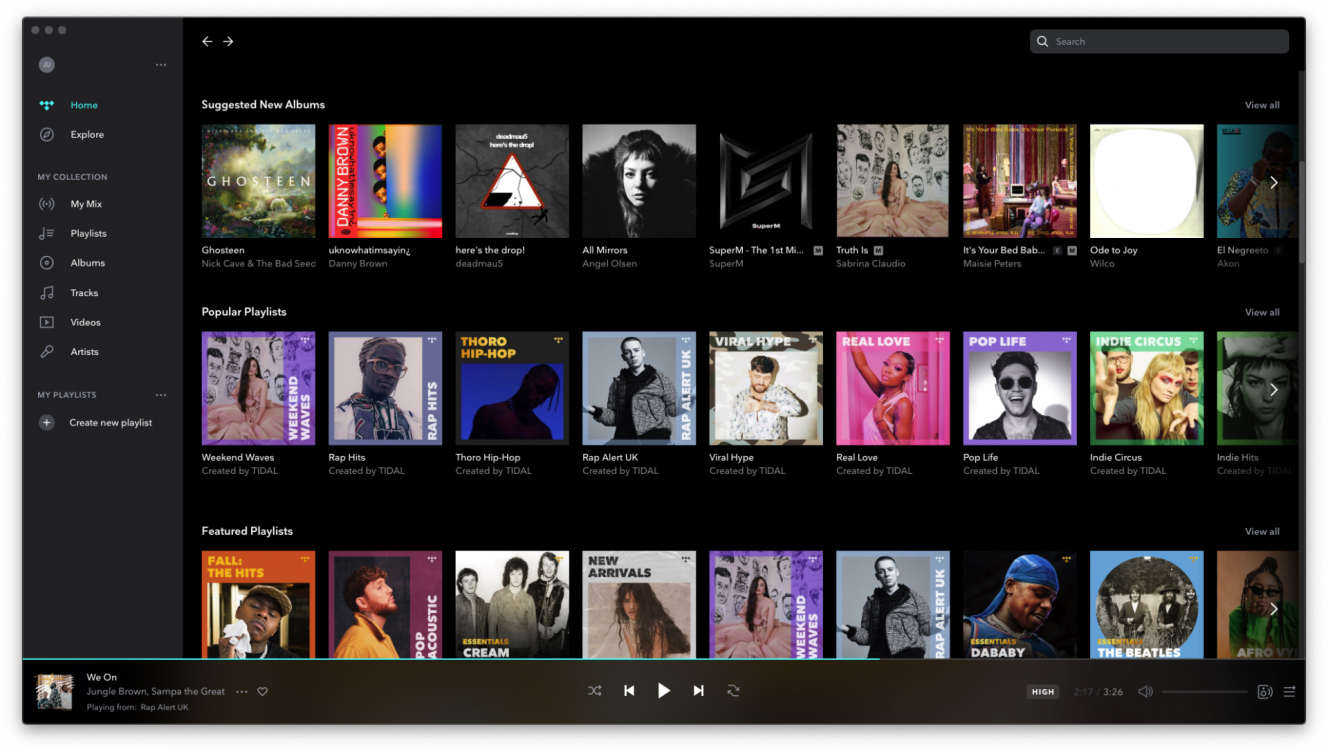Open Playlists in My Collection
This screenshot has width=1328, height=752.
pyautogui.click(x=89, y=234)
